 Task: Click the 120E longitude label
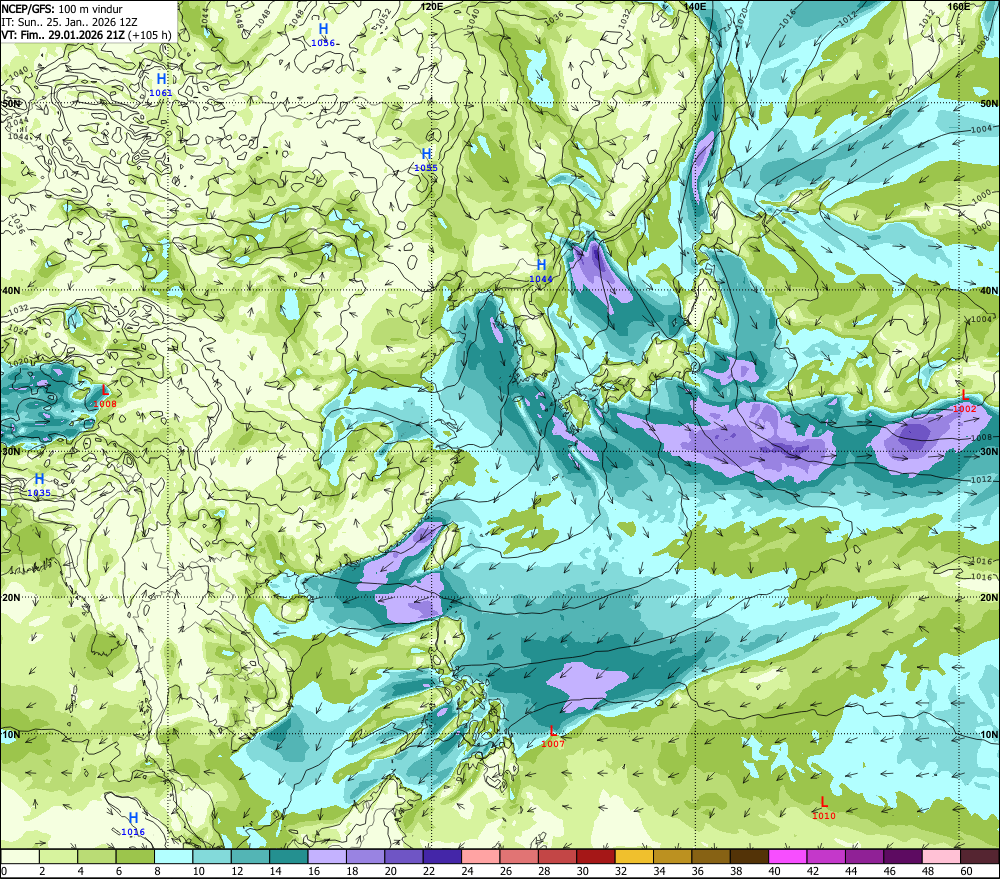432,6
